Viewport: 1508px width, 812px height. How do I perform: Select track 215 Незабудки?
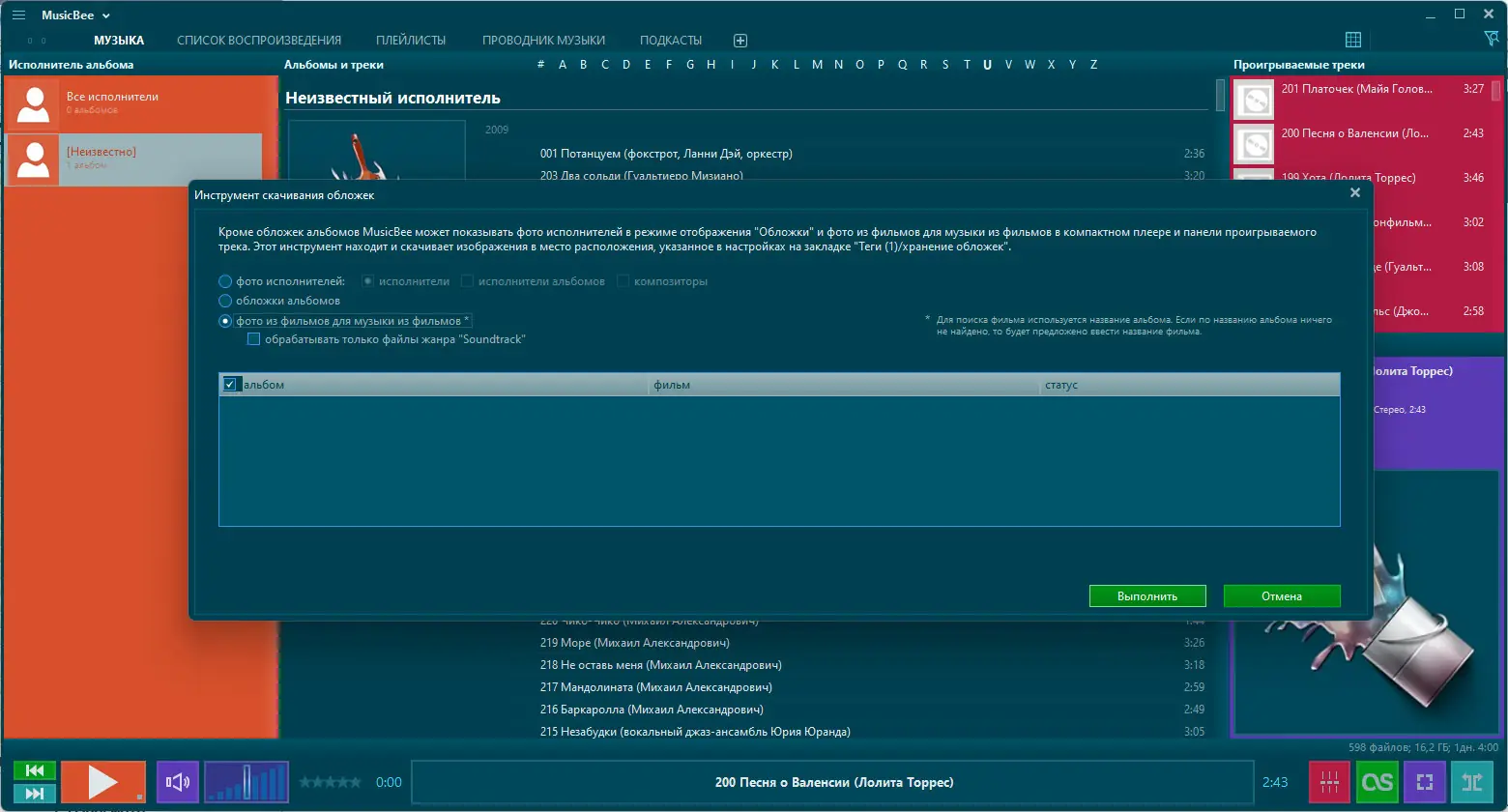(x=695, y=732)
